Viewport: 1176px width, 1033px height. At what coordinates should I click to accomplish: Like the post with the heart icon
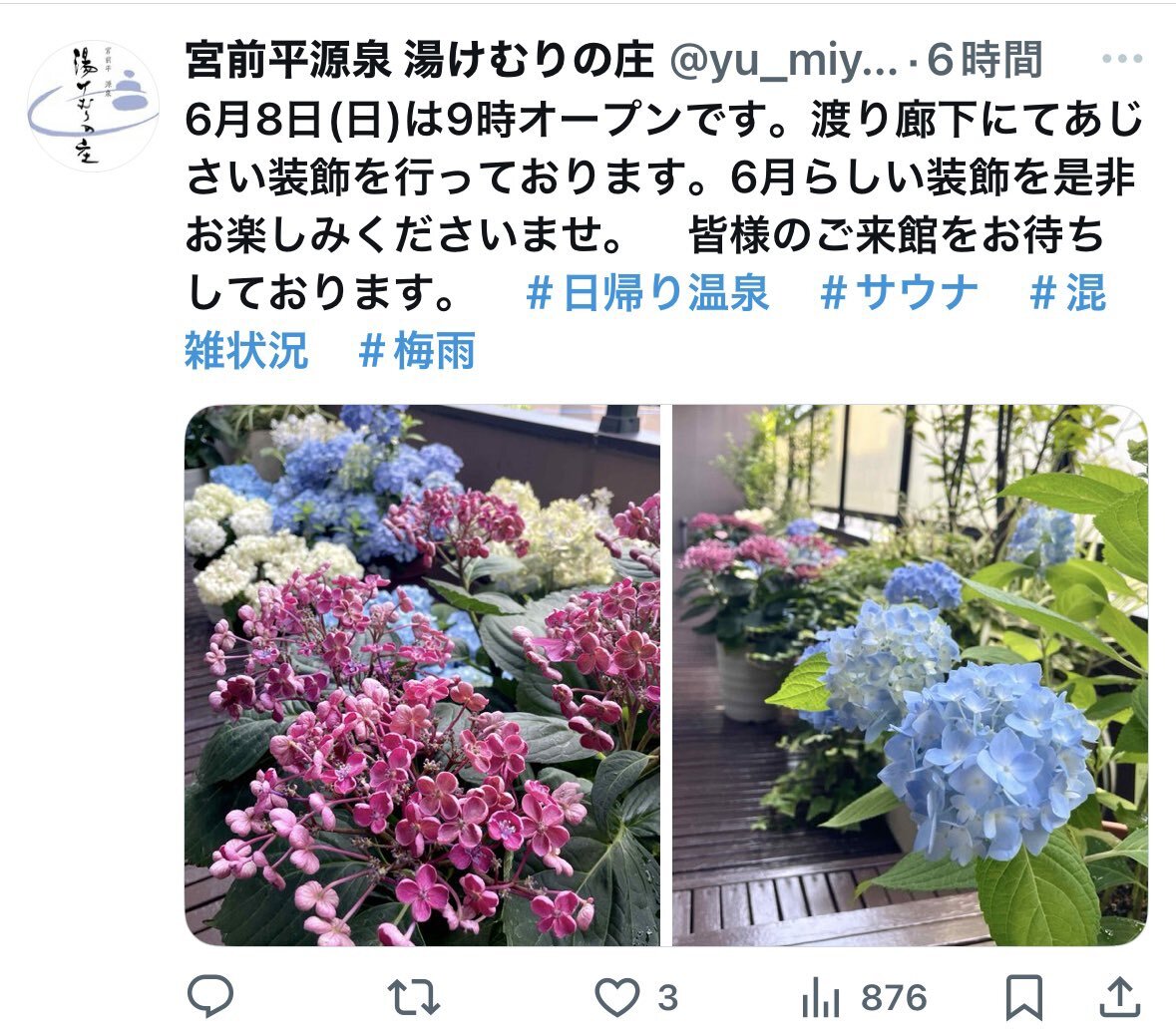pyautogui.click(x=616, y=998)
